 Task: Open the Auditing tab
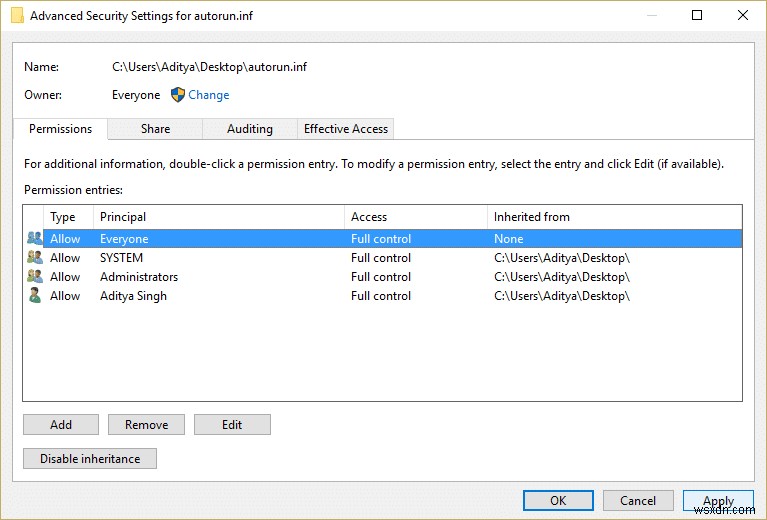(250, 129)
